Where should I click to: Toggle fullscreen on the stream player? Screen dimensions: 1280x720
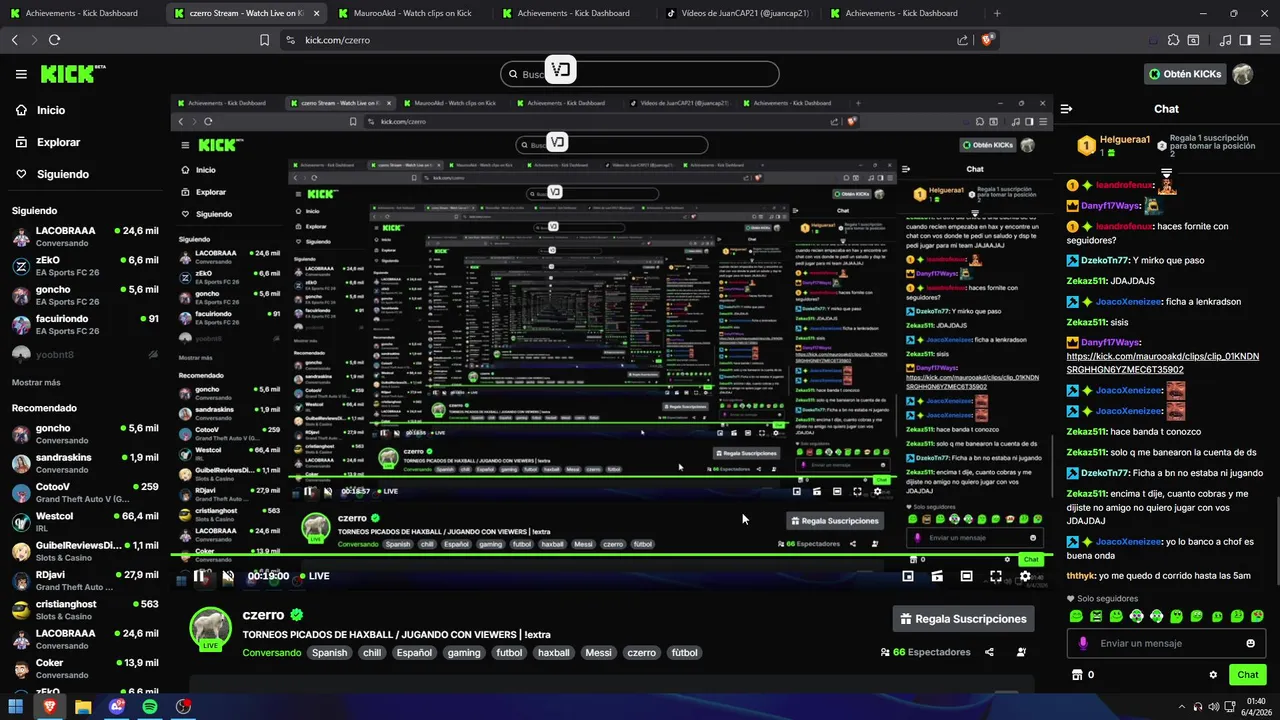996,576
